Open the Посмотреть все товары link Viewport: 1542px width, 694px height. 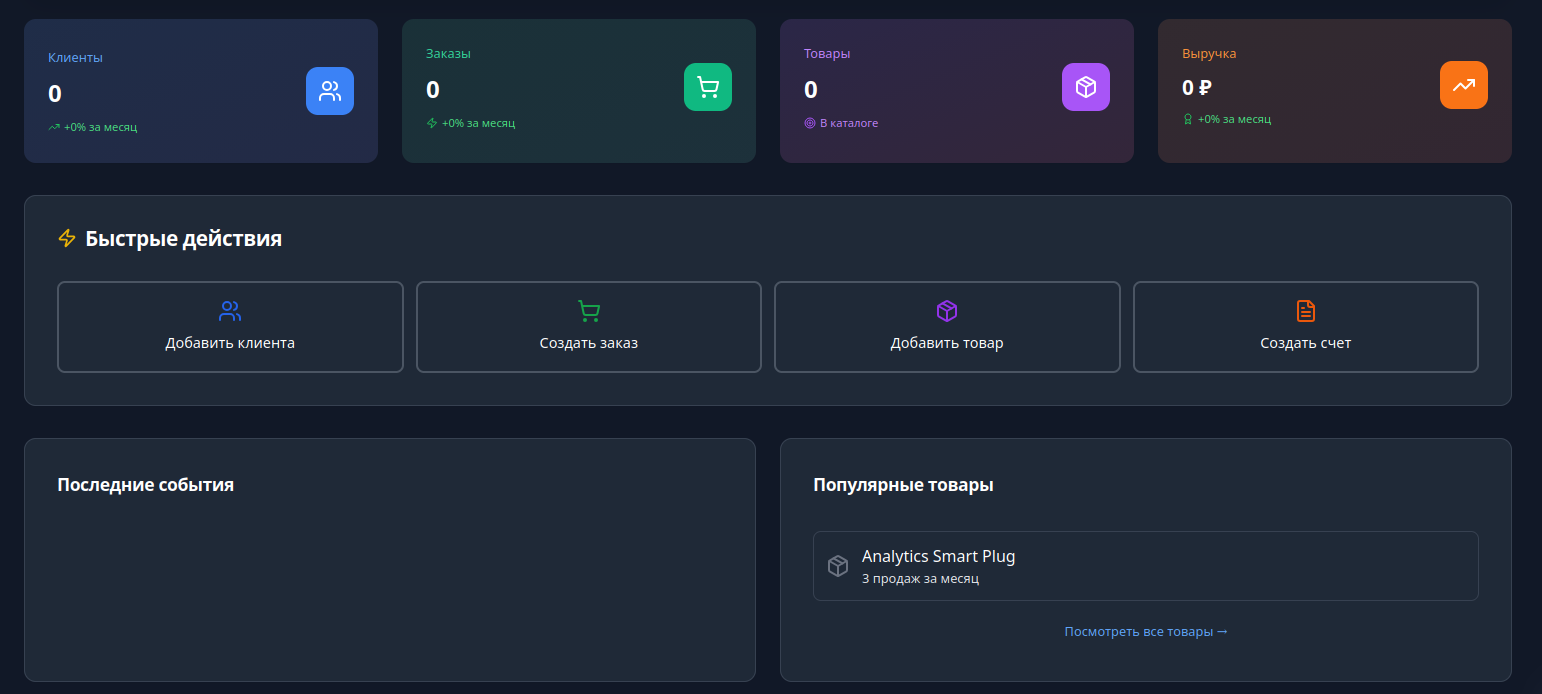[1146, 631]
